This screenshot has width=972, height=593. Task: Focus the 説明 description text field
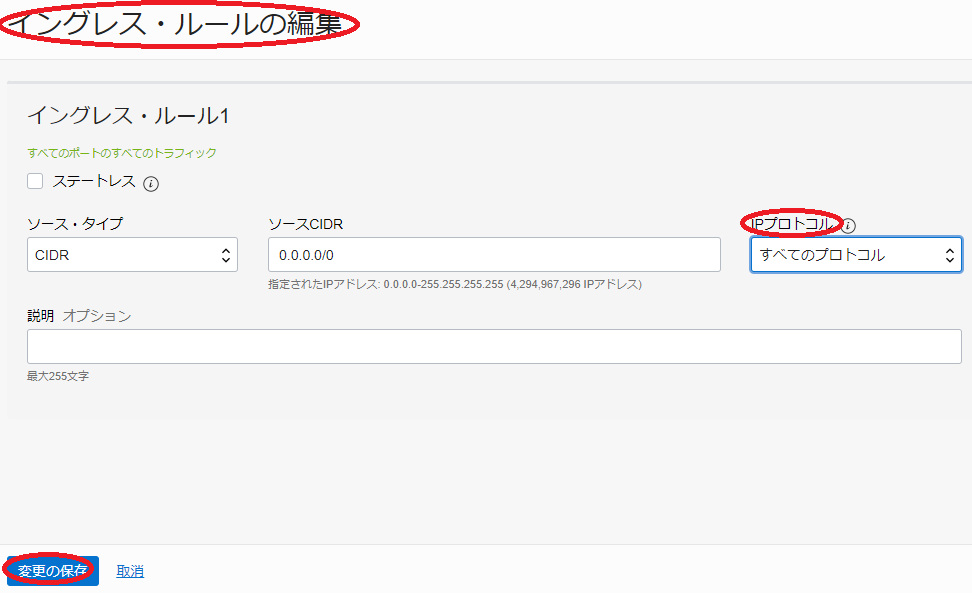coord(494,347)
